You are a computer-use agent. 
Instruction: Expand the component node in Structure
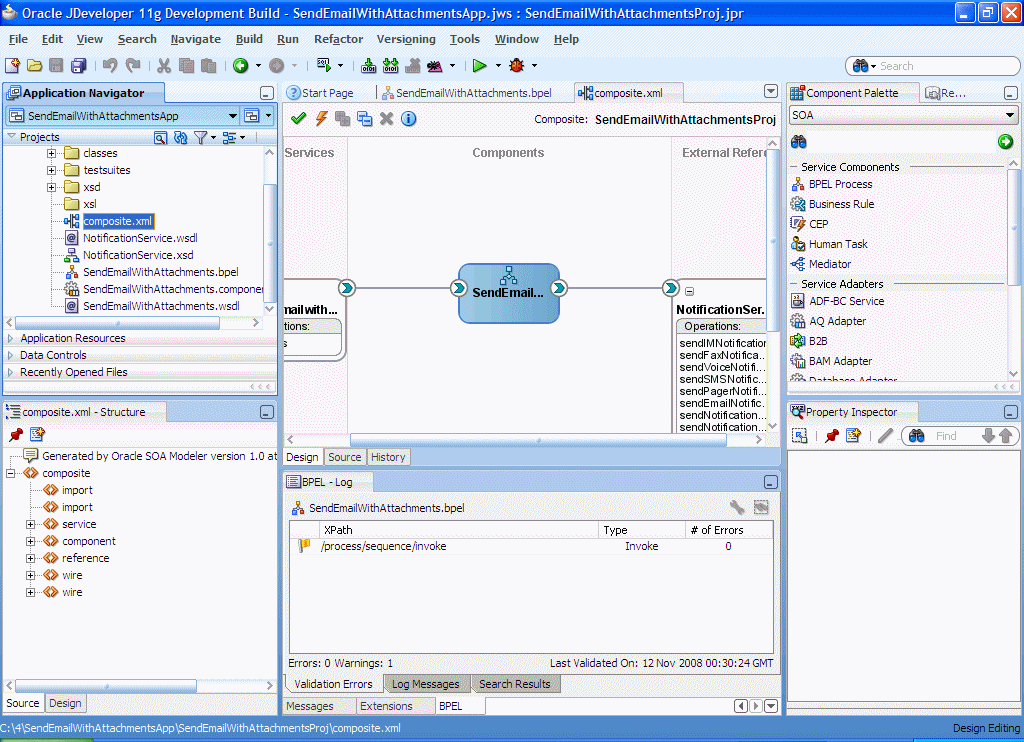coord(30,541)
